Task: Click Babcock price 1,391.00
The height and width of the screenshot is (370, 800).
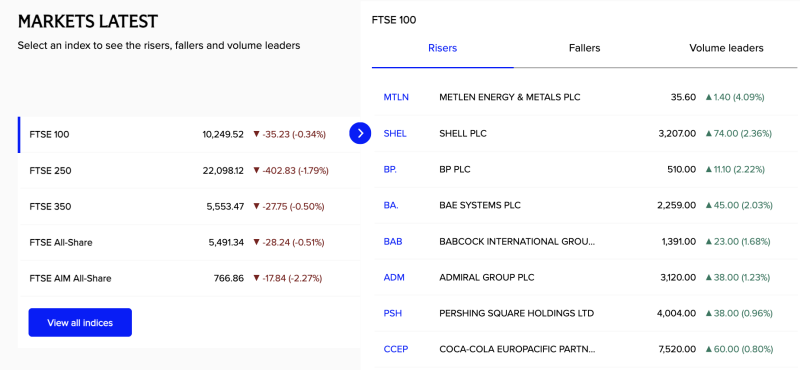Action: [679, 241]
